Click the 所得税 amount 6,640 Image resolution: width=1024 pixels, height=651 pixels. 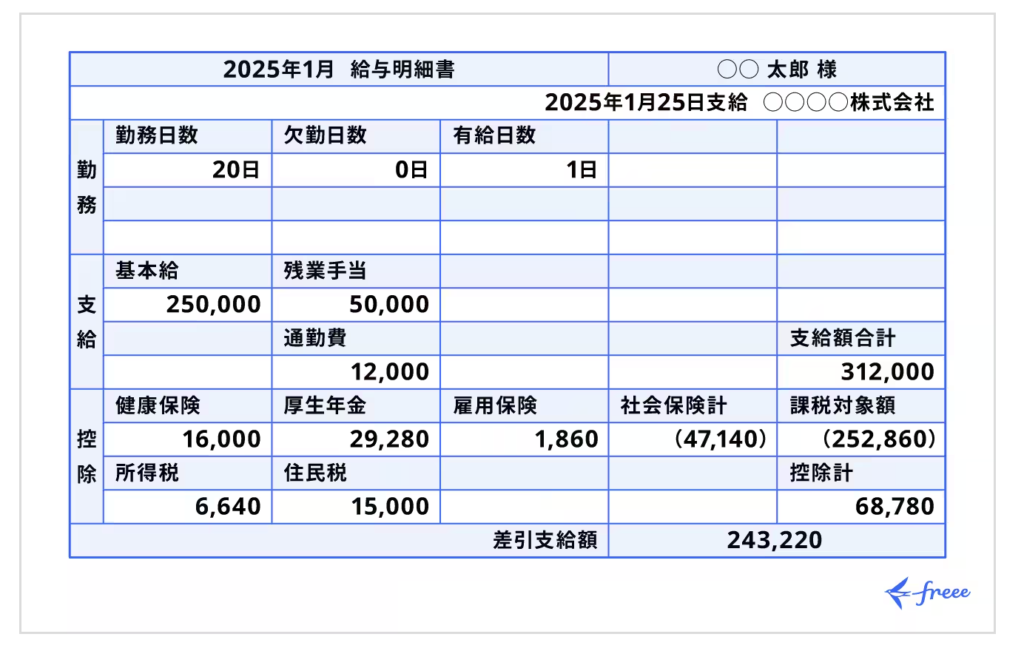(228, 507)
